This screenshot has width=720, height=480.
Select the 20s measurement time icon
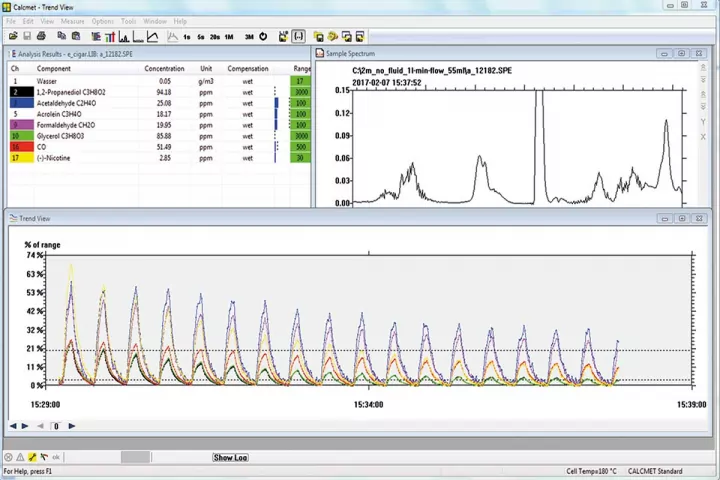click(214, 37)
